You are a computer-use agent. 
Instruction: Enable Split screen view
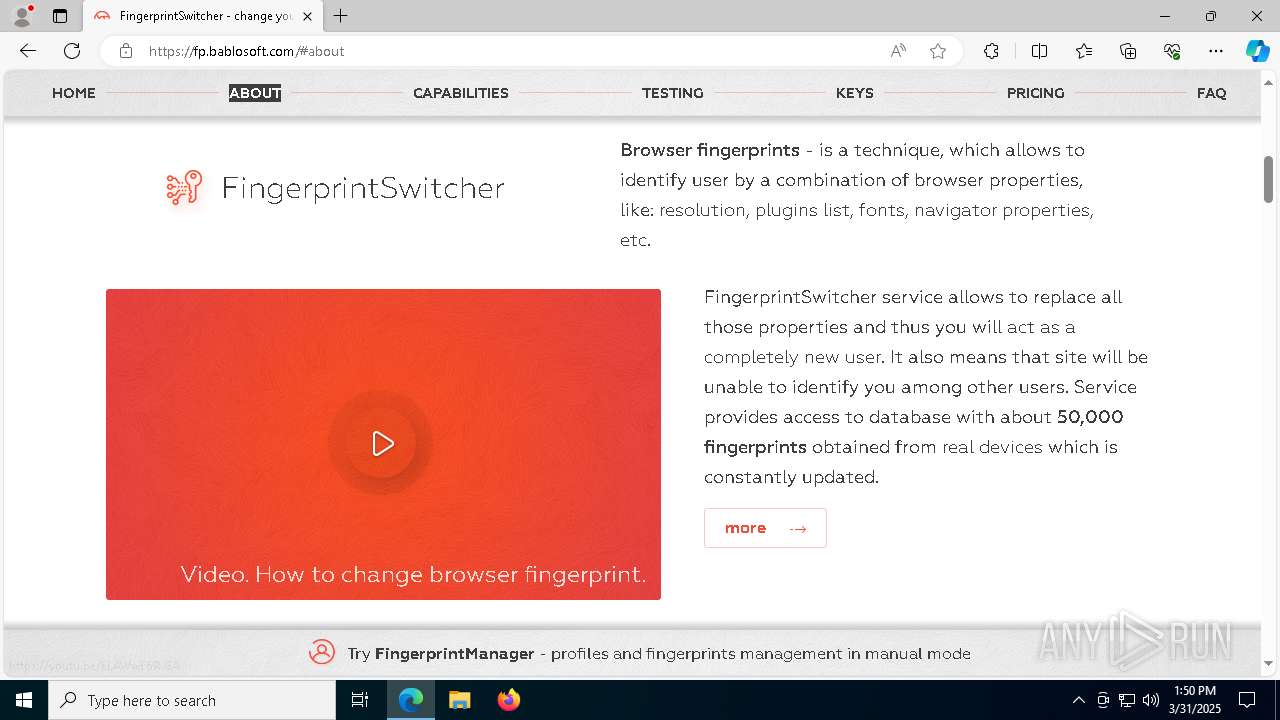(1039, 51)
